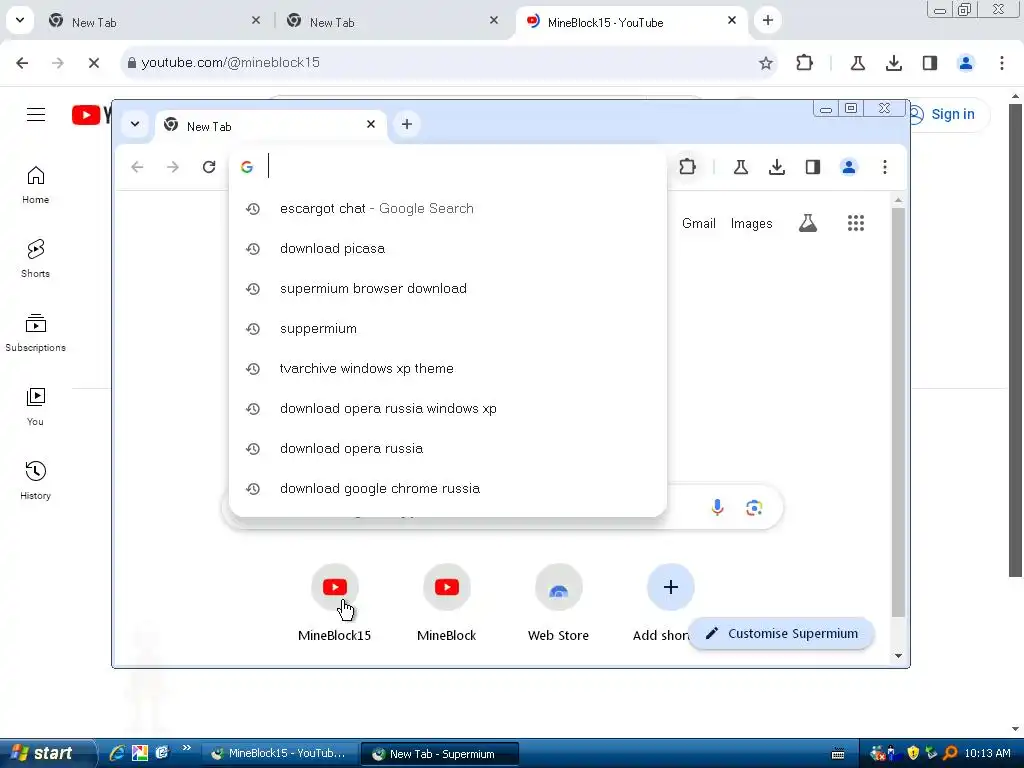Click Customise Supermium button

[x=782, y=633]
